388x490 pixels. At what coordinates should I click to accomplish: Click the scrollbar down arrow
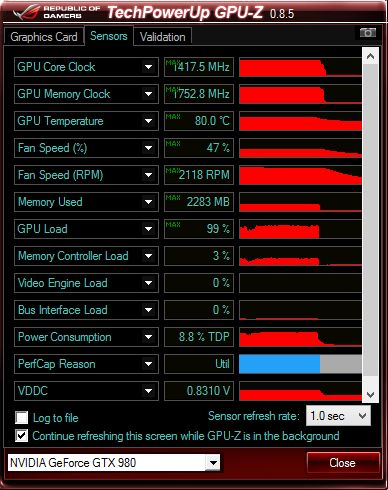coord(370,395)
